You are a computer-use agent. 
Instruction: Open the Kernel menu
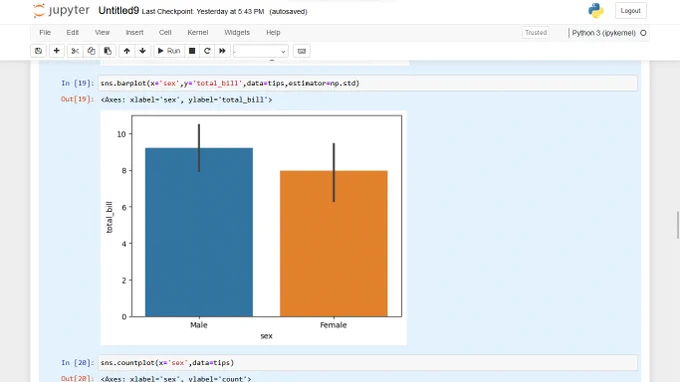tap(198, 33)
